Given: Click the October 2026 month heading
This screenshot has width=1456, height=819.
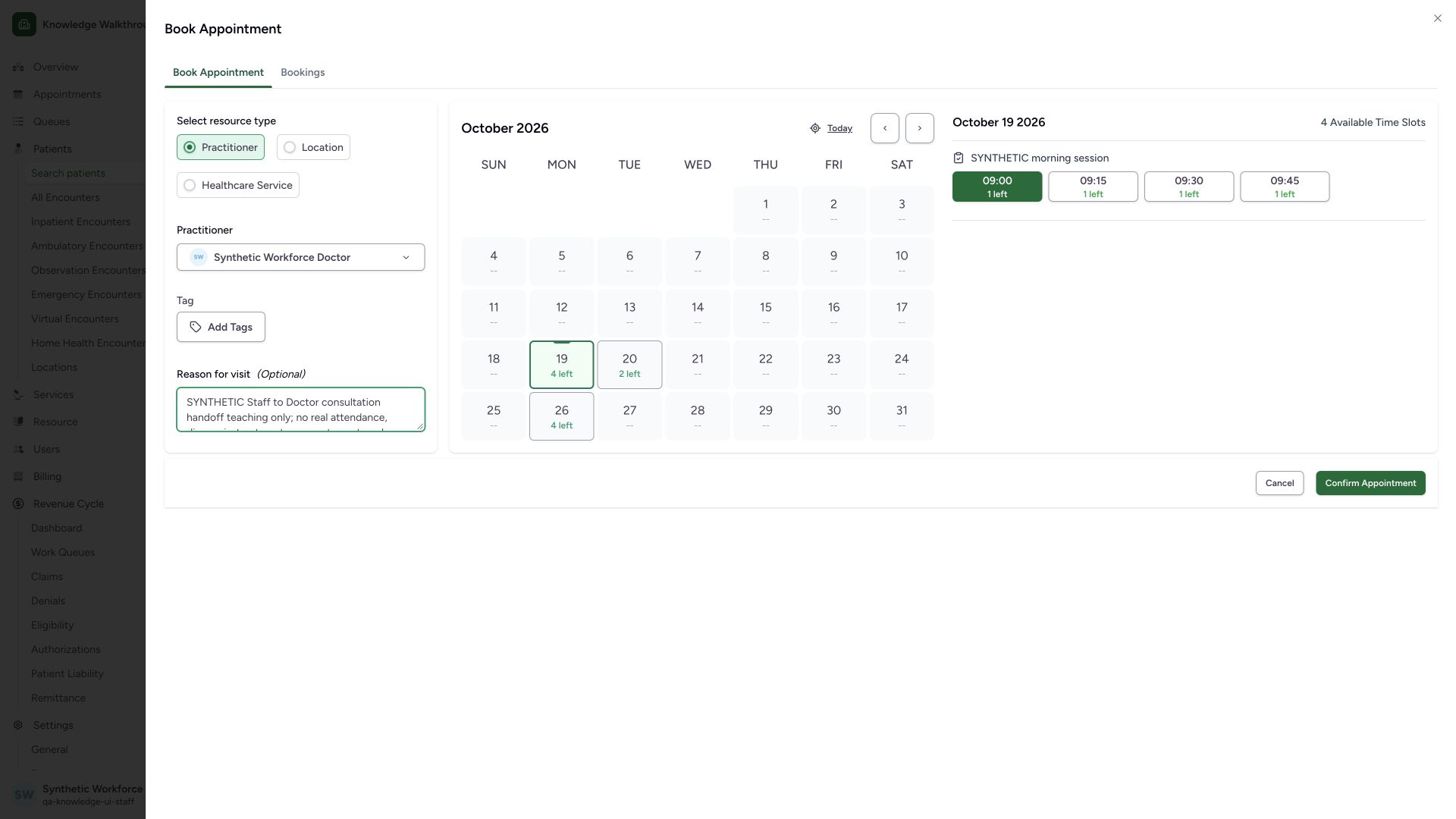Looking at the screenshot, I should [504, 128].
